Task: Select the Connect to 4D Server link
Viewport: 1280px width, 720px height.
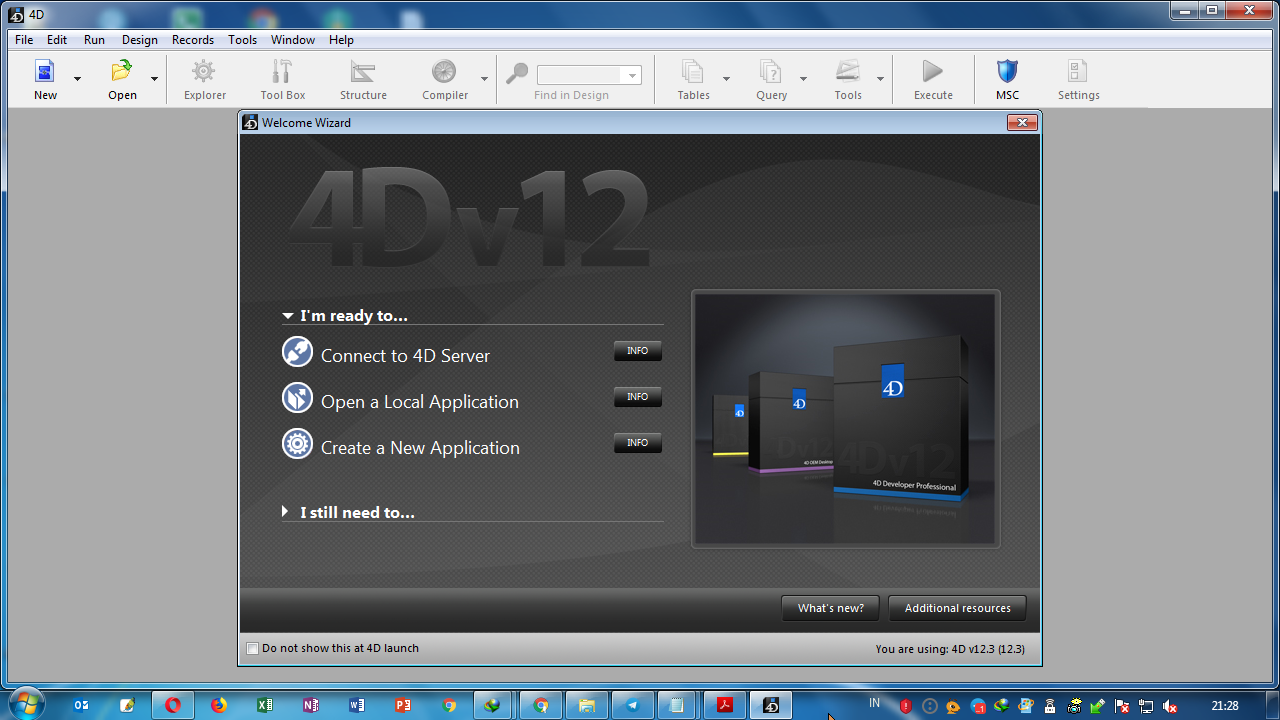Action: (405, 356)
